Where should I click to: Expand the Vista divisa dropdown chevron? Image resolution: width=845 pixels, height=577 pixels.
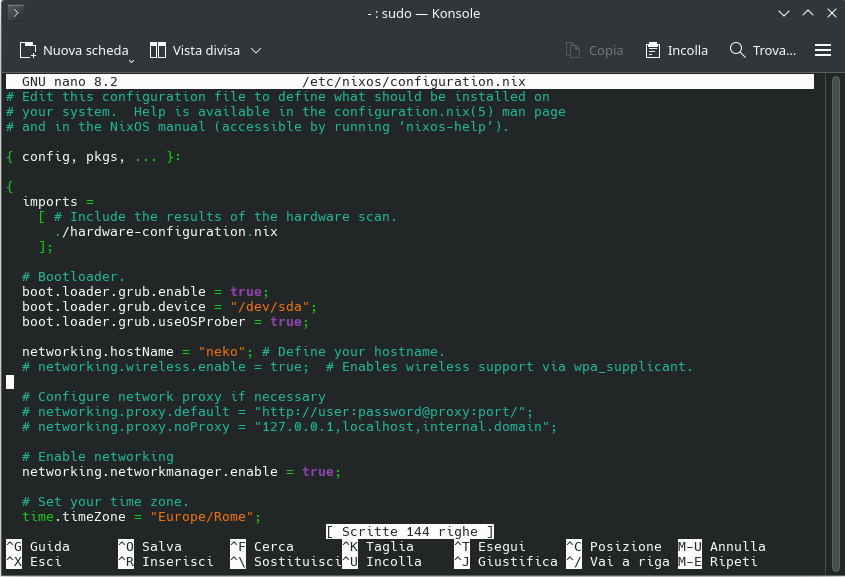point(256,50)
